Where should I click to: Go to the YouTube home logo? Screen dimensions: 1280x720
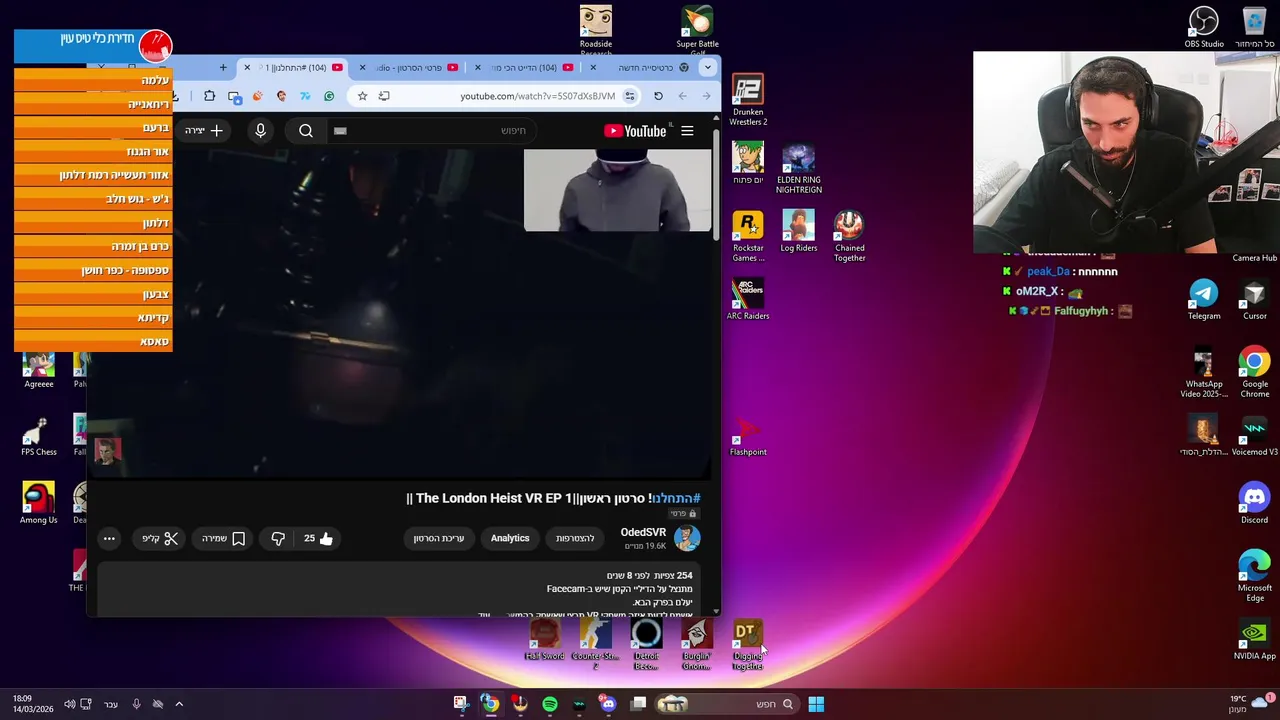tap(635, 131)
